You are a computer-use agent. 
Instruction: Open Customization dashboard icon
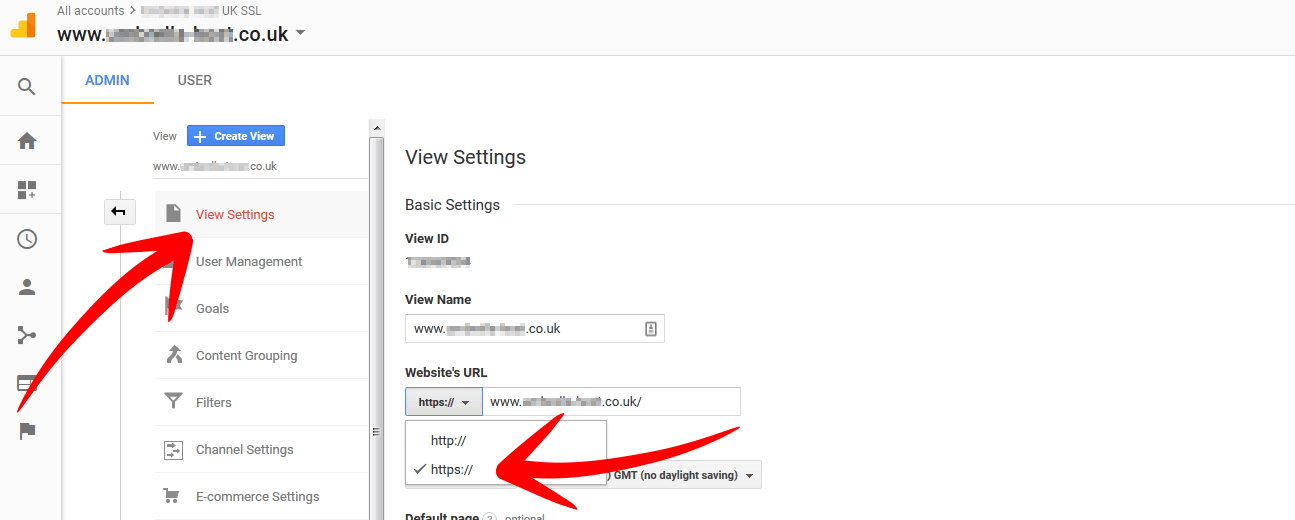coord(27,190)
